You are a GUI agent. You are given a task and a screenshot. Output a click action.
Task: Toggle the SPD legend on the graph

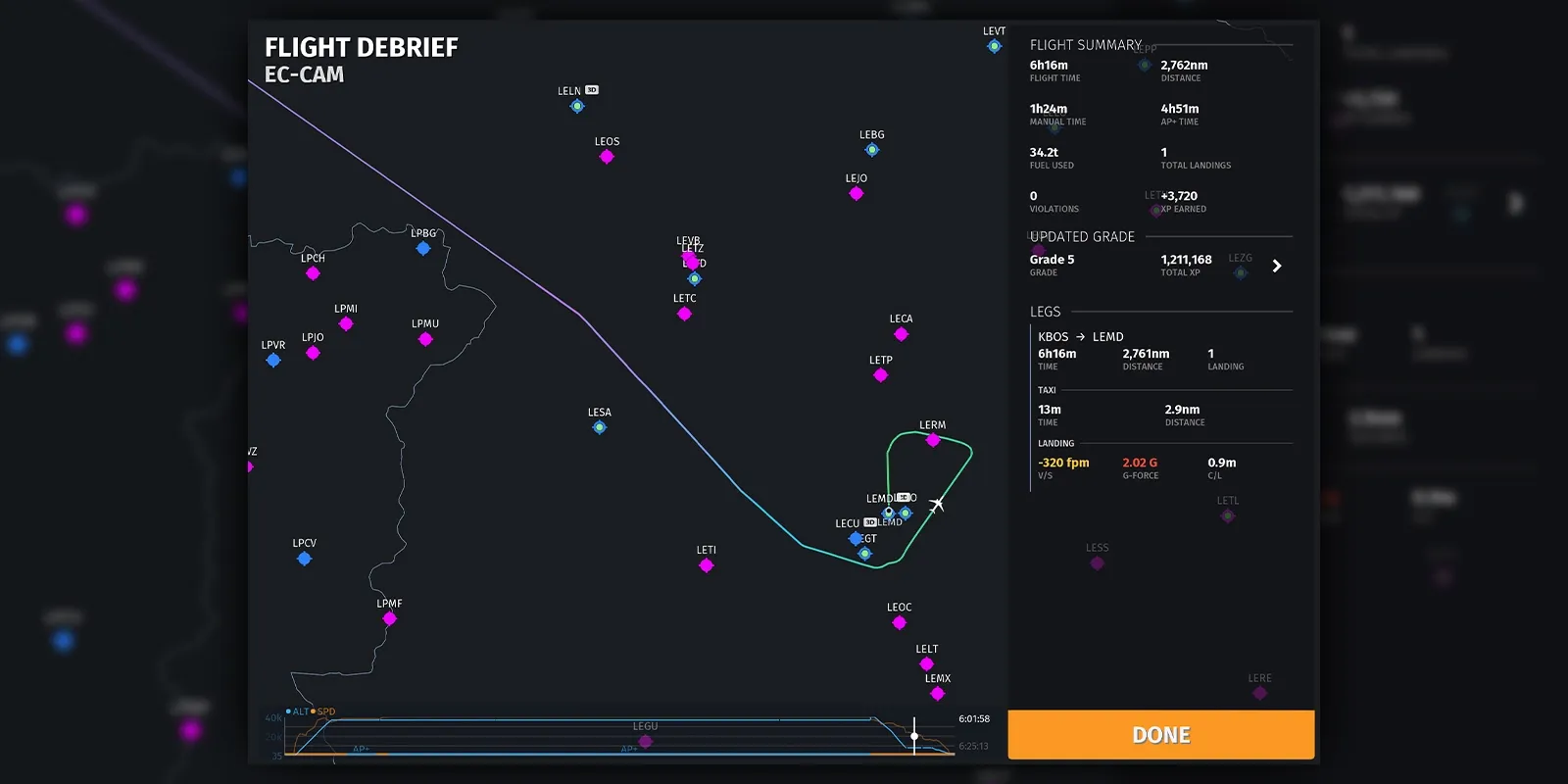(x=323, y=711)
